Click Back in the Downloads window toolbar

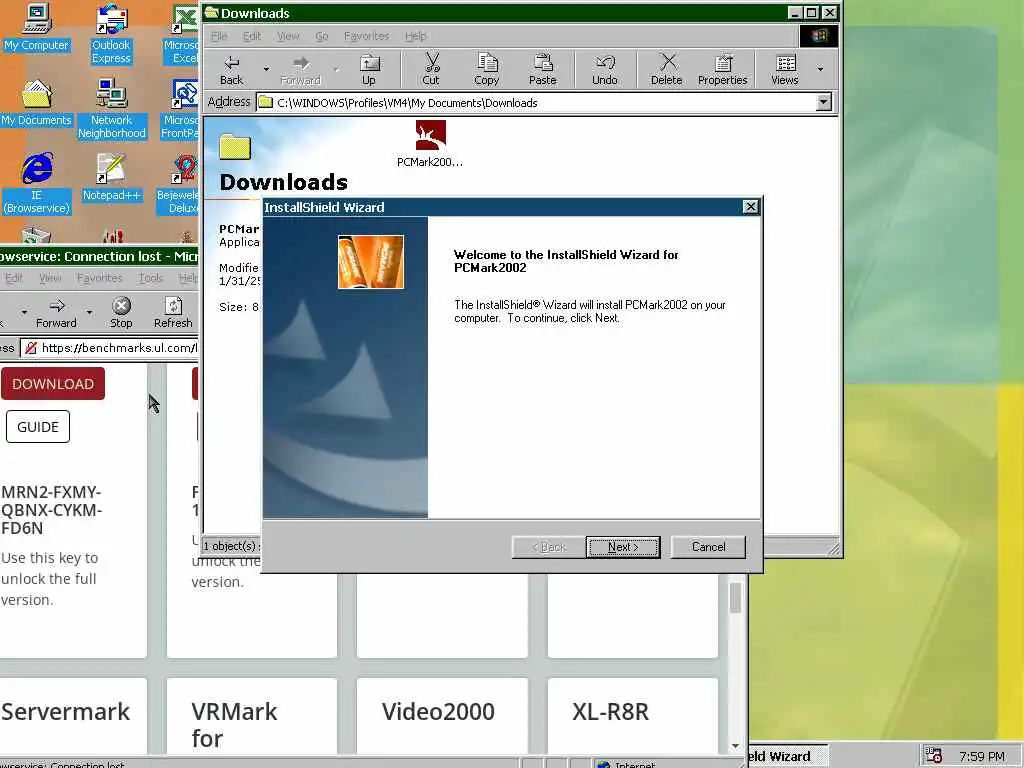(x=231, y=70)
